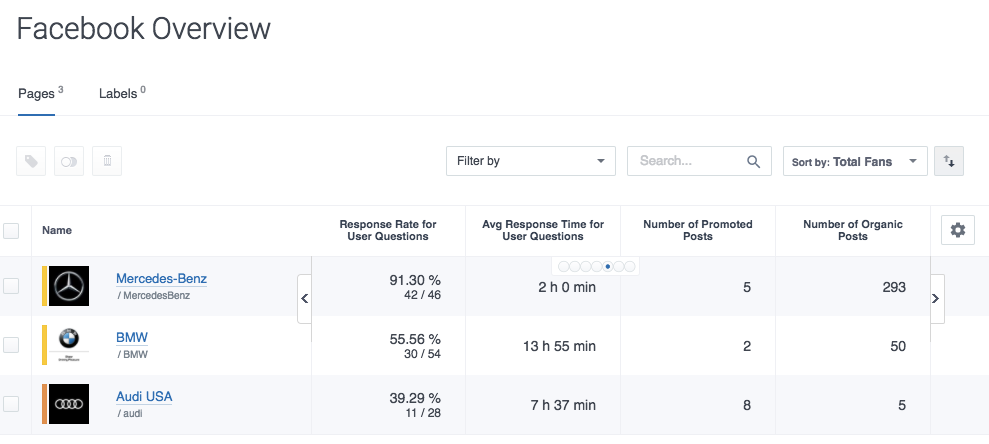The width and height of the screenshot is (989, 444).
Task: Click the toggle switch icon button
Action: tap(69, 161)
